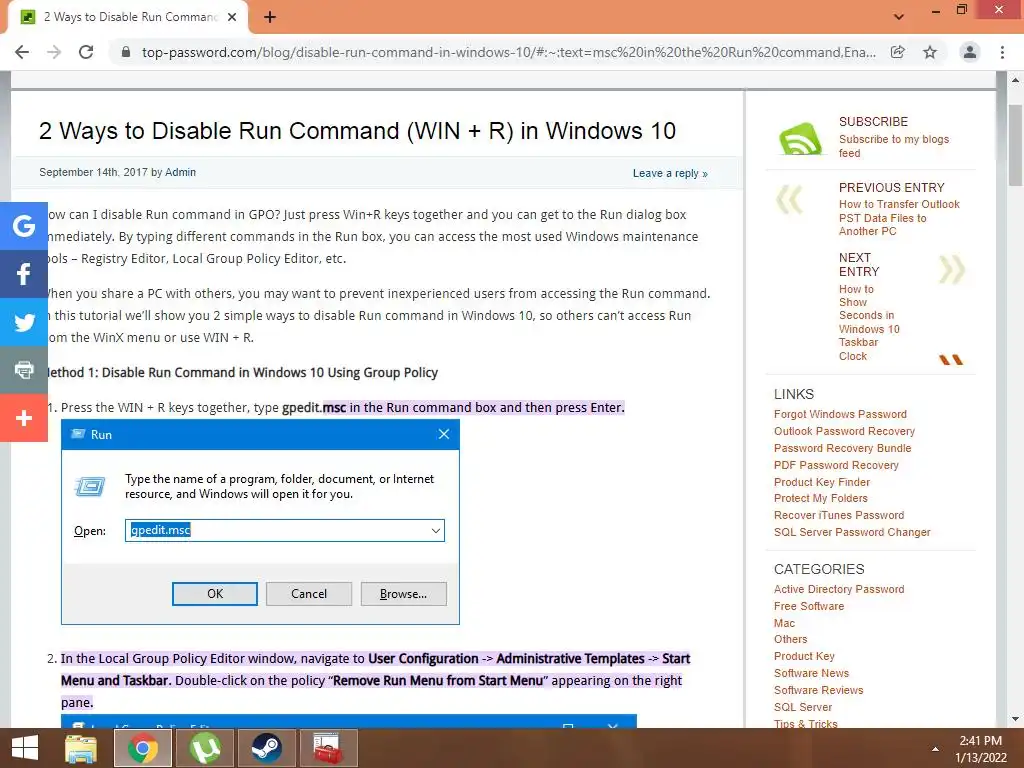Open the red toolbox app in taskbar

tap(328, 748)
